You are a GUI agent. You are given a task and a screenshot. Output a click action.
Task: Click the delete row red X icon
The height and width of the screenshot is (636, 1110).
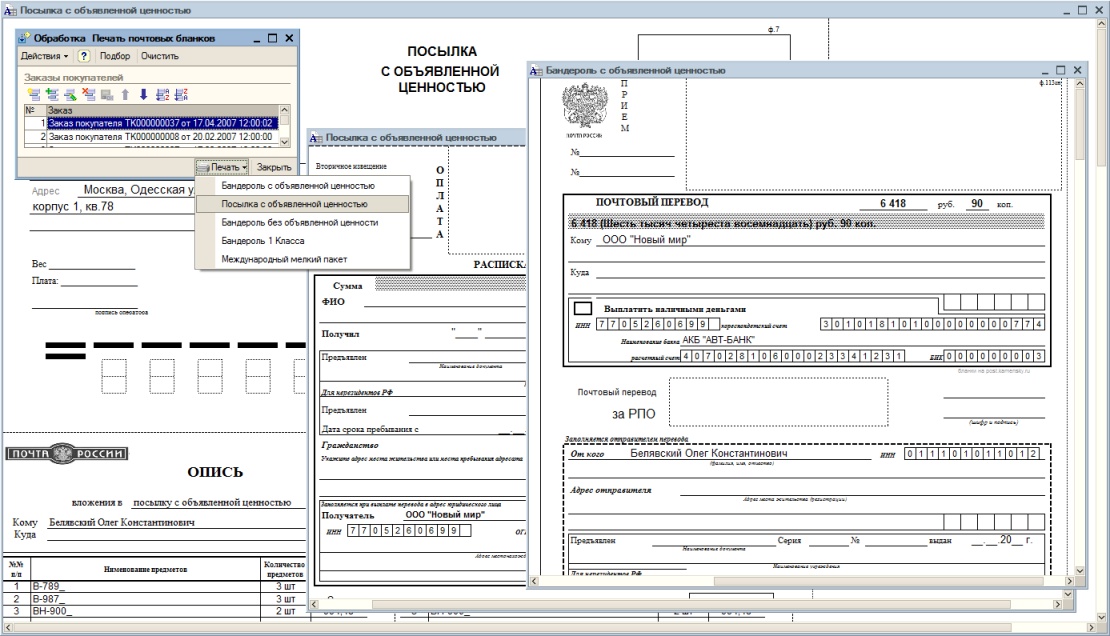88,94
